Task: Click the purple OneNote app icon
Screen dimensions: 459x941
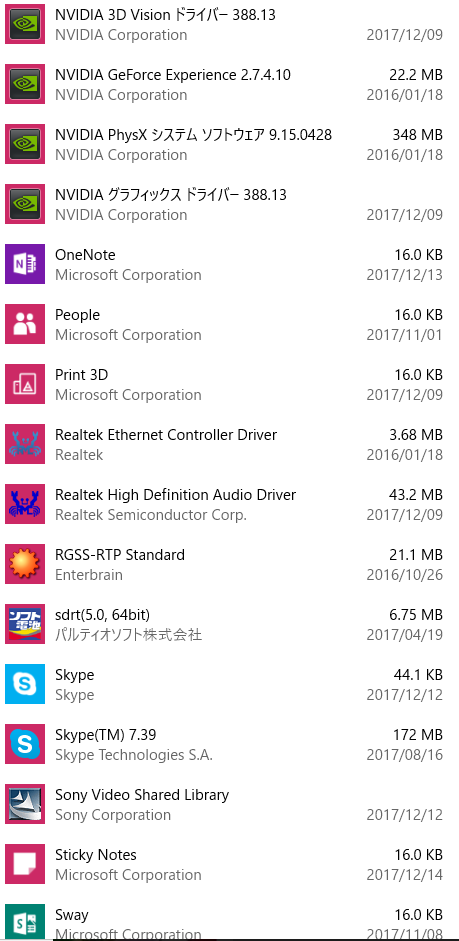Action: click(x=25, y=264)
